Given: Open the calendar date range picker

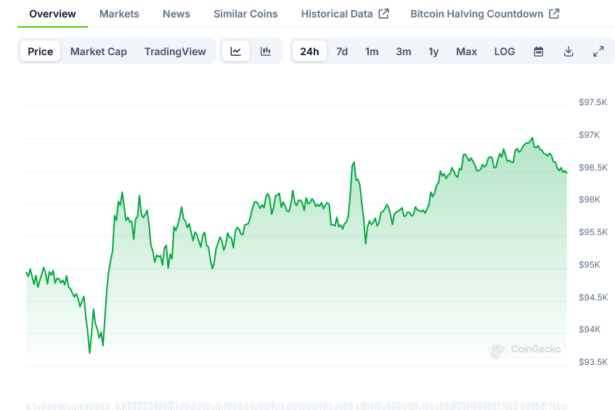Looking at the screenshot, I should pyautogui.click(x=538, y=51).
